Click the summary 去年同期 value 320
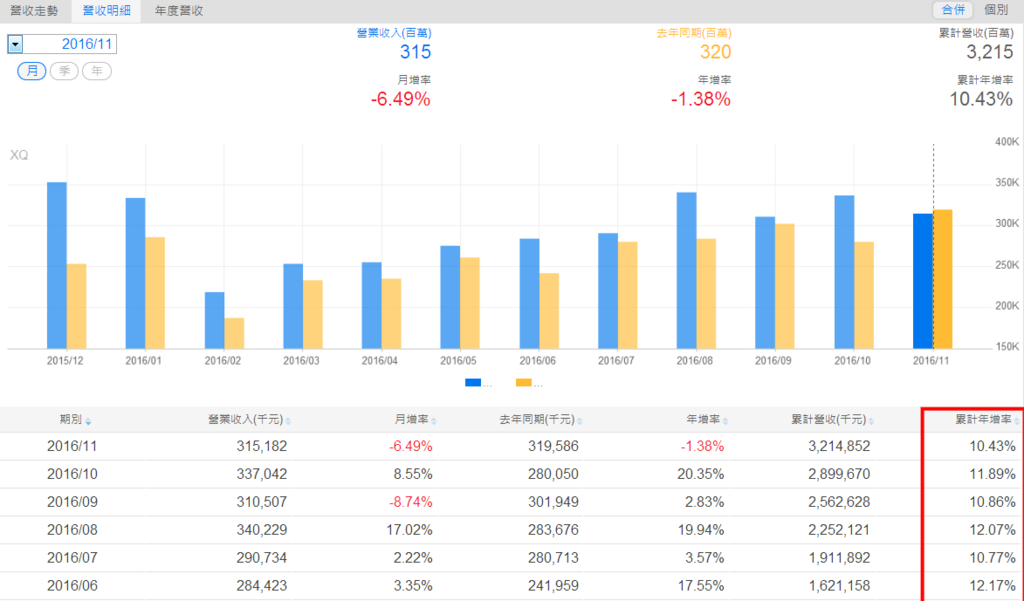Screen dimensions: 1024x601 tap(715, 52)
